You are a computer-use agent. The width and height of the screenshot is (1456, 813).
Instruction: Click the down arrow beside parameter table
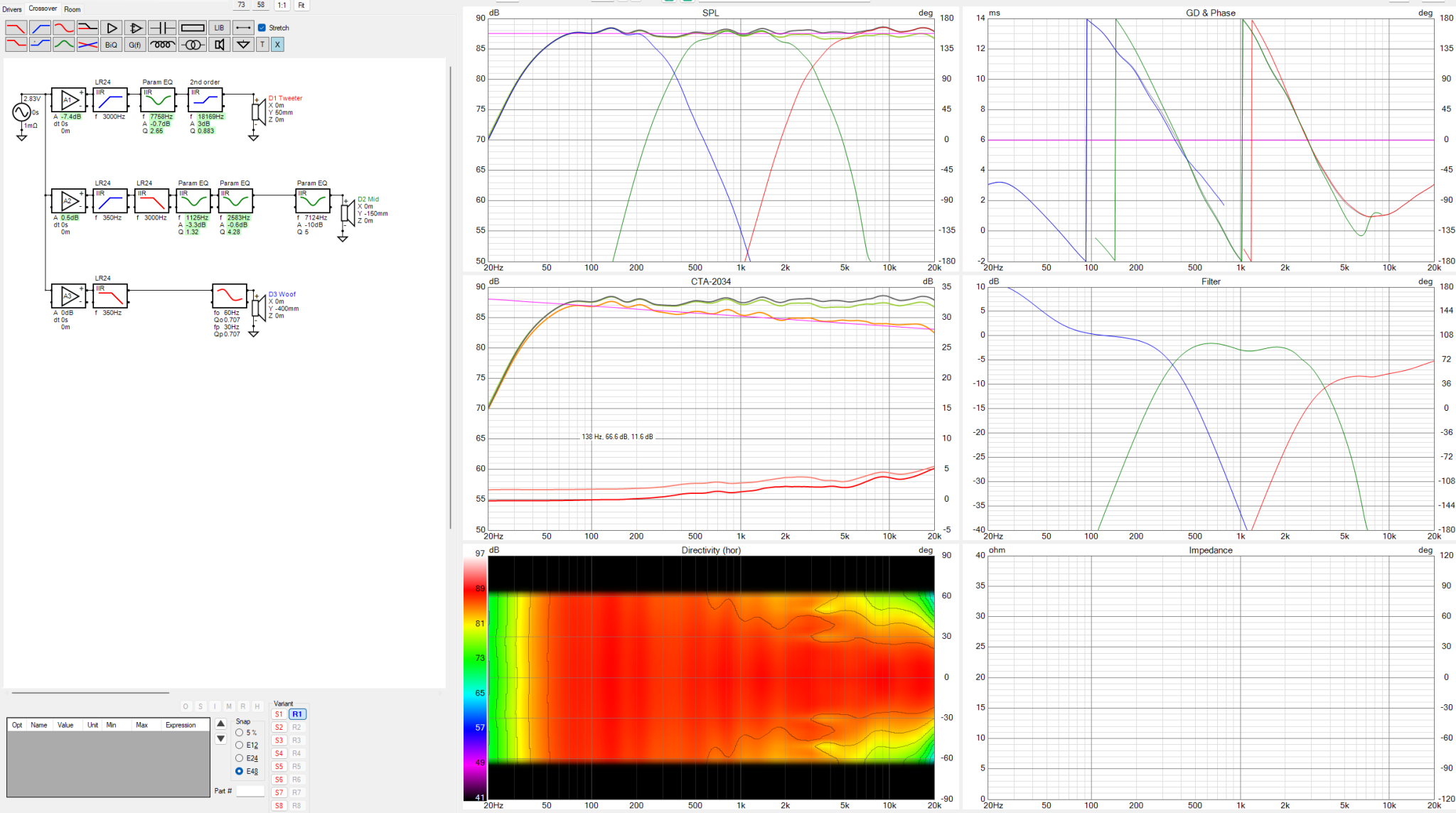click(220, 739)
